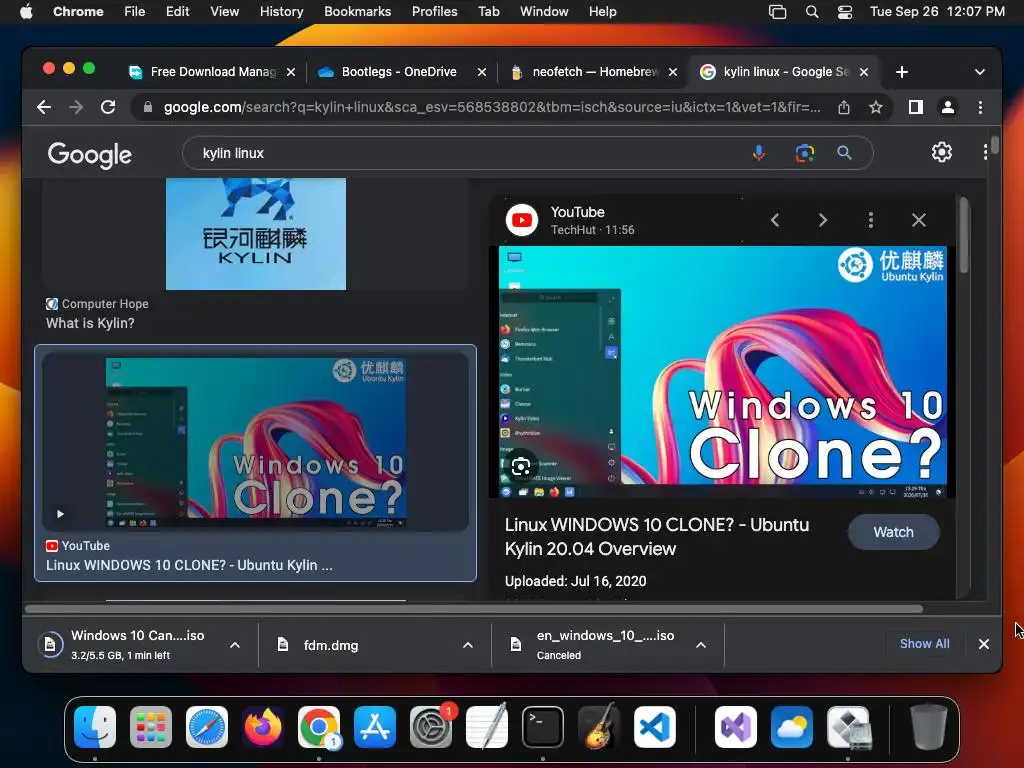
Task: Launch Visual Studio Code from the Dock
Action: (654, 727)
